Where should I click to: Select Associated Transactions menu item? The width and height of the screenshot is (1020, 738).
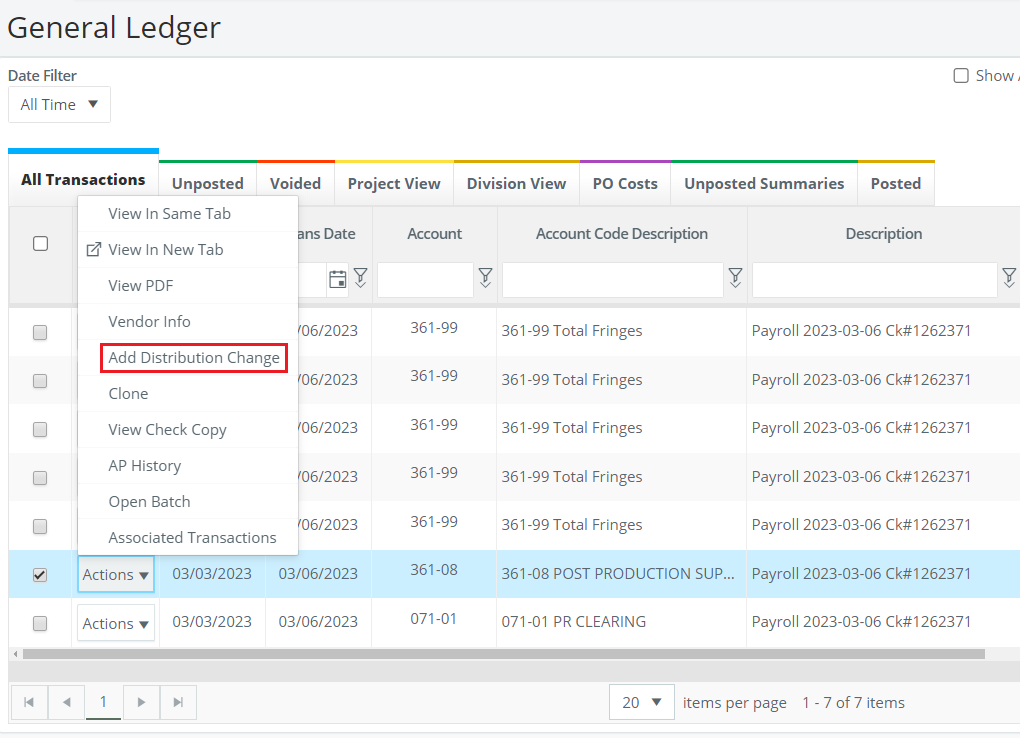(188, 538)
